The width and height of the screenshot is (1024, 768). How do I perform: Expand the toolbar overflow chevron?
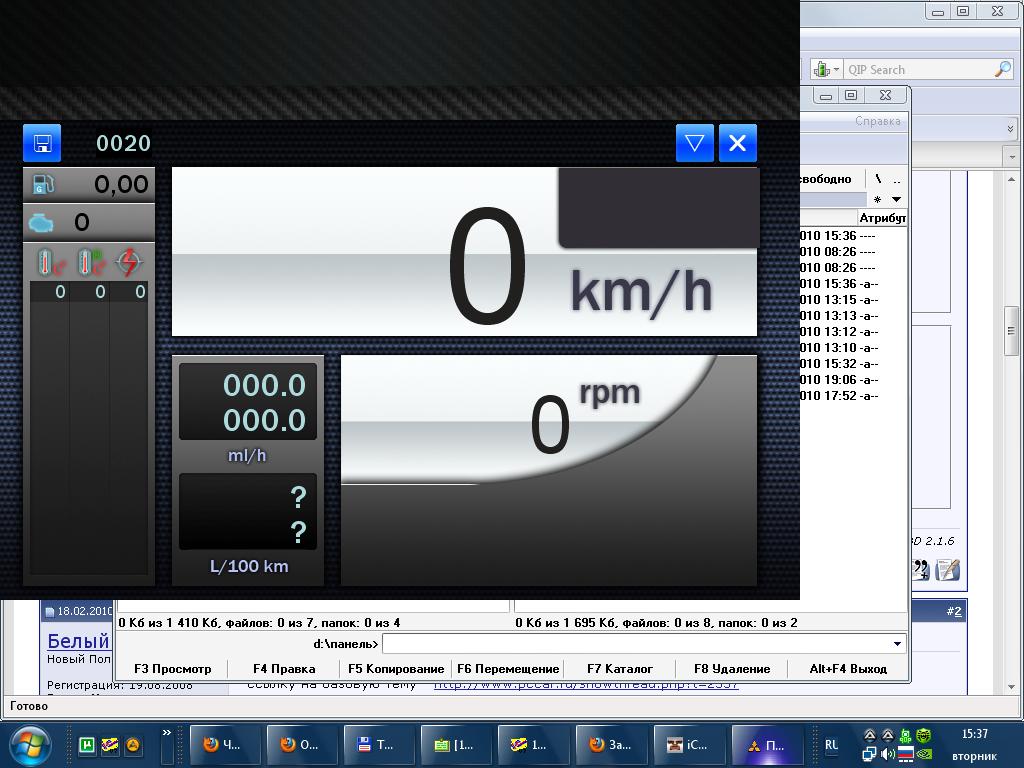[1010, 129]
